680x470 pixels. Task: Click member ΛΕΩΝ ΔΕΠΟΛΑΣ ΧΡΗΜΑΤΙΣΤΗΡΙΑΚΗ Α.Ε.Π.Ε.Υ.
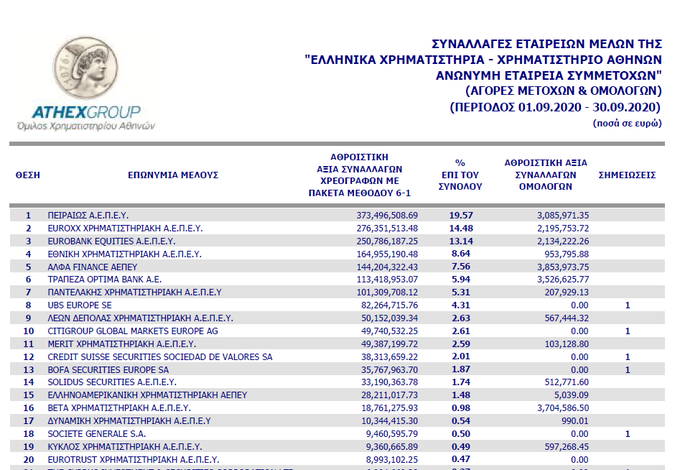click(140, 318)
